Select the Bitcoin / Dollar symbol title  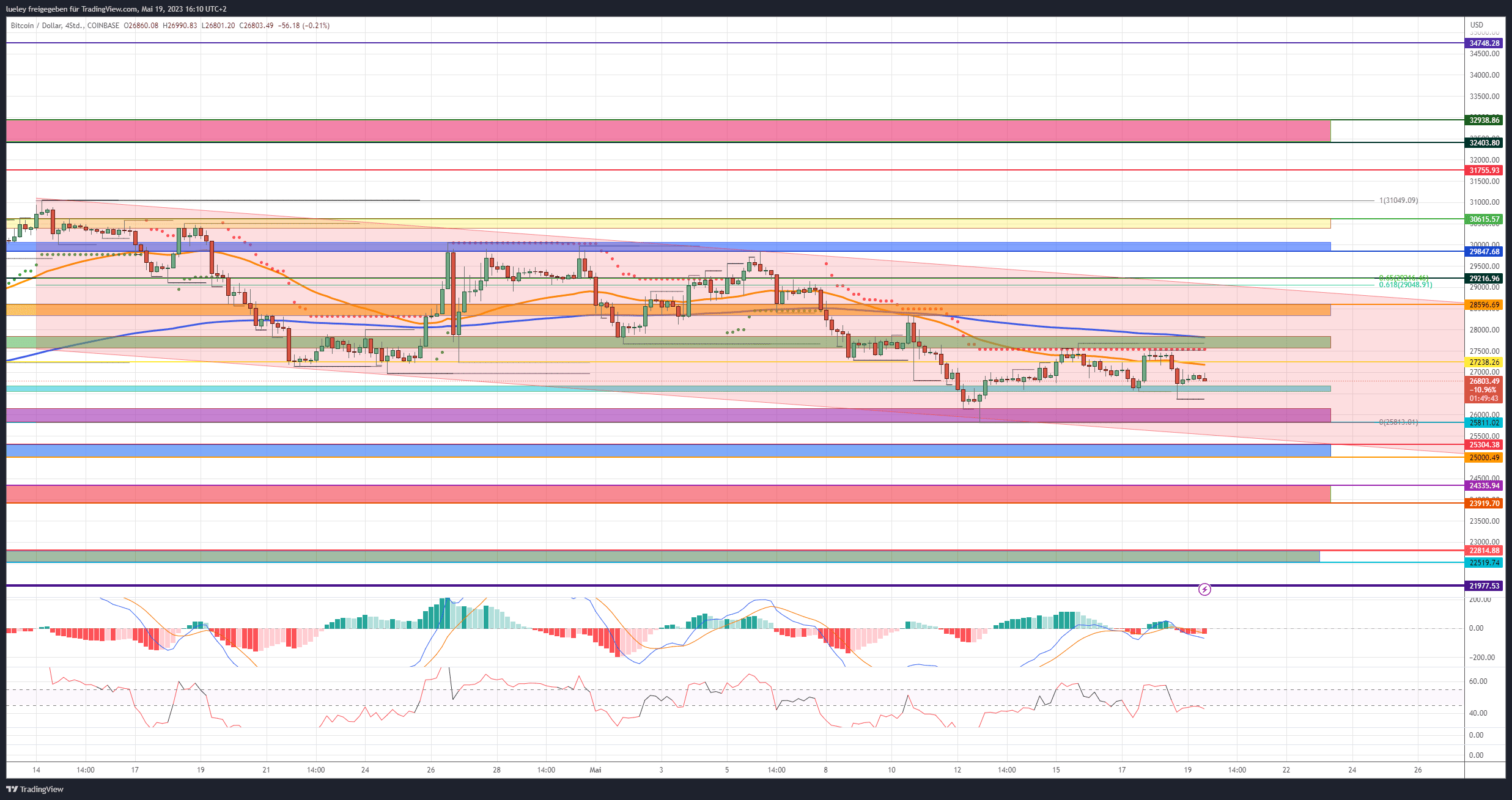pos(36,26)
